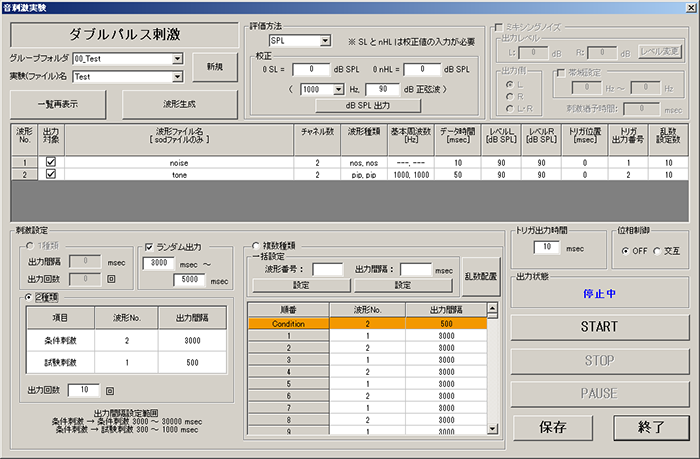Screen dimensions: 700x459
Task: Select the 2種類 radio button
Action: tap(29, 297)
